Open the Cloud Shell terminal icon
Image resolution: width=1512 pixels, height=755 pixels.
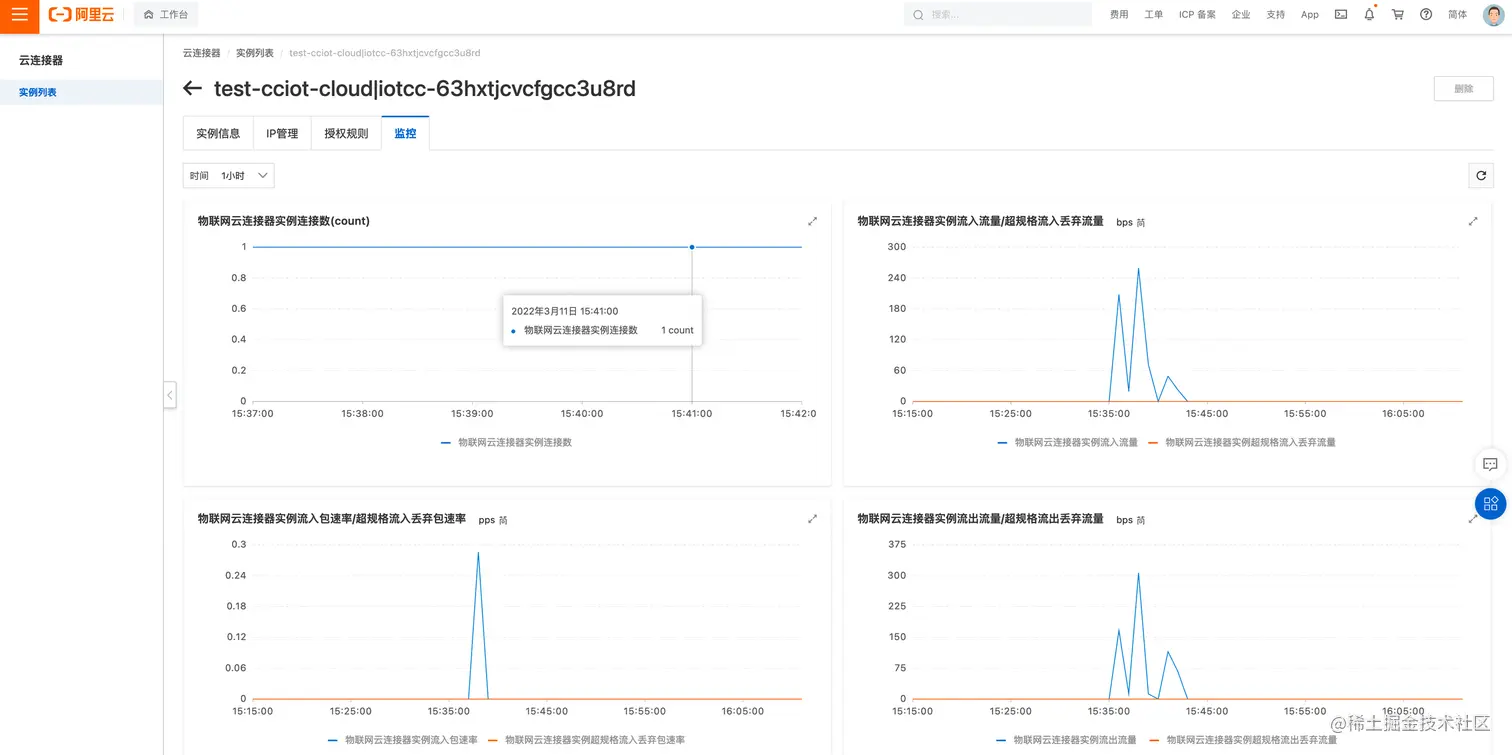click(x=1341, y=14)
